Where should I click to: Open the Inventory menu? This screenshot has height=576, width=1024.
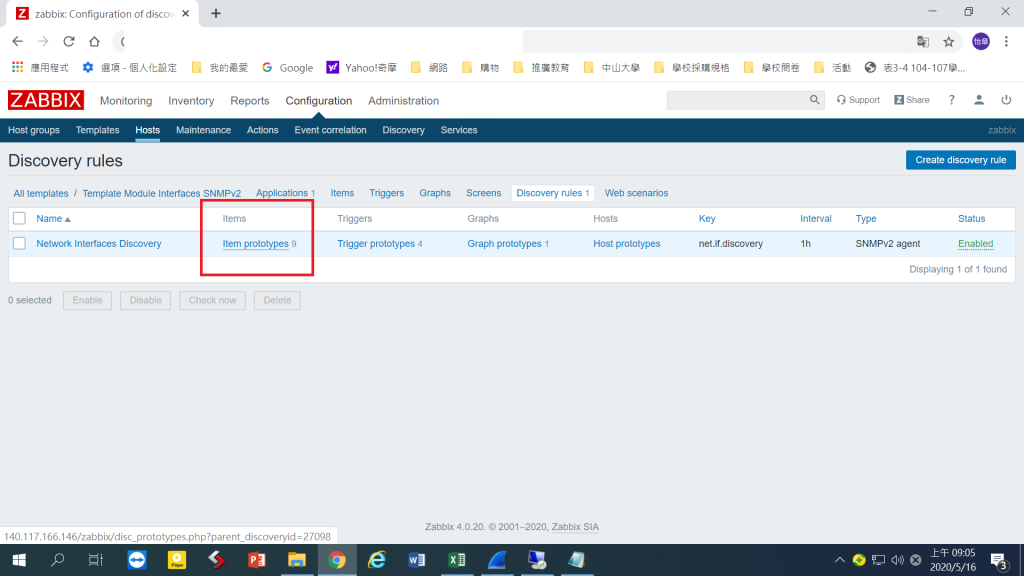click(191, 101)
